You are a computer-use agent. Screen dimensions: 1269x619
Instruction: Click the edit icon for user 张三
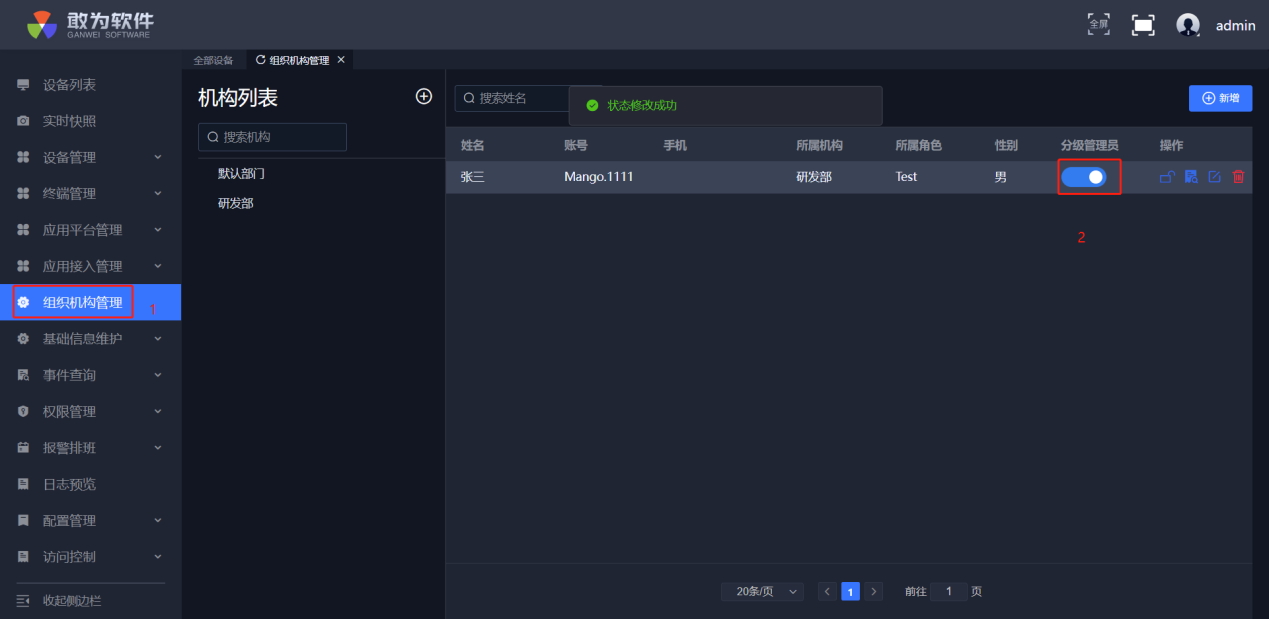[1214, 177]
